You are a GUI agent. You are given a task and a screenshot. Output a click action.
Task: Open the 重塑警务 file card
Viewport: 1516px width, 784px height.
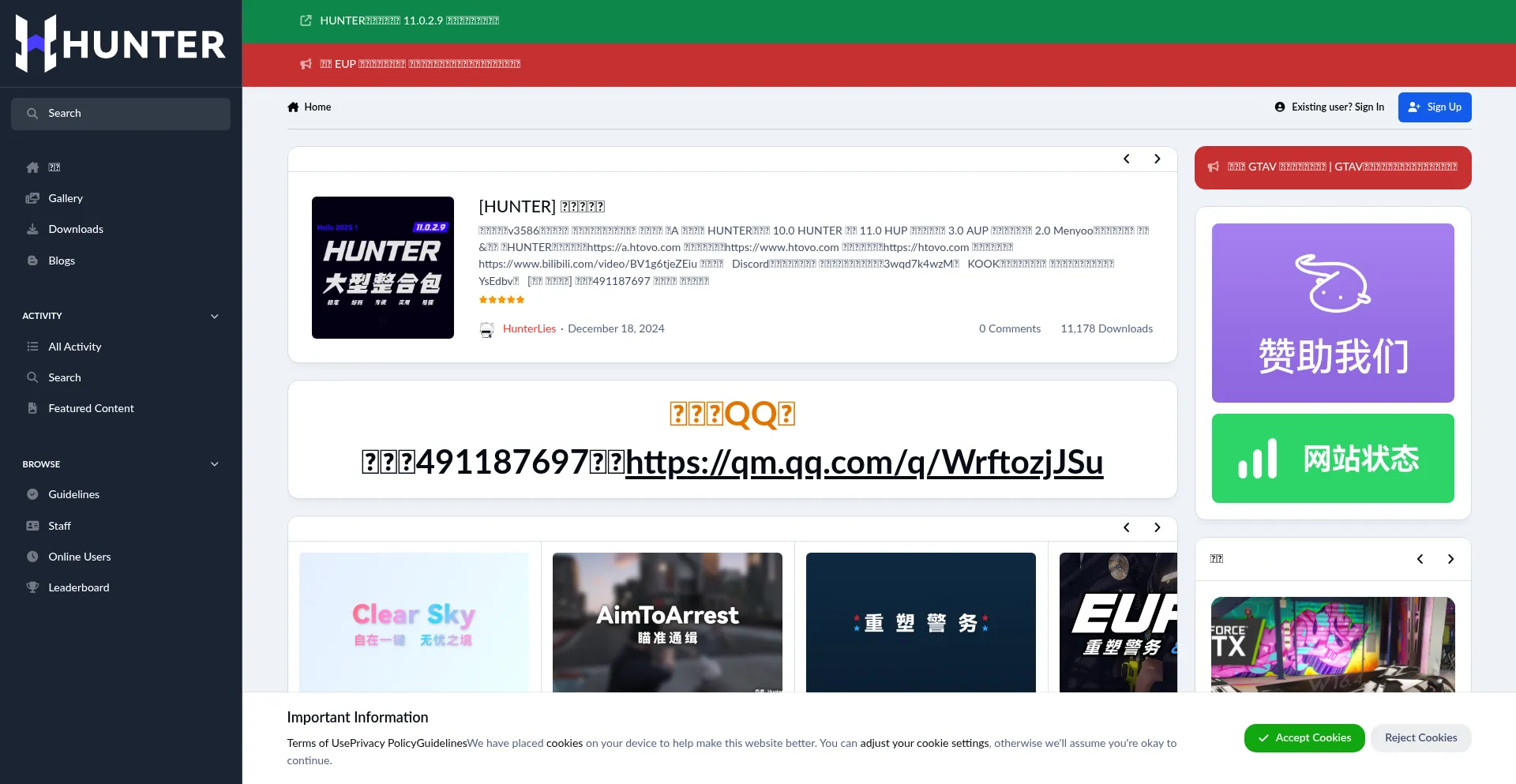pyautogui.click(x=921, y=623)
